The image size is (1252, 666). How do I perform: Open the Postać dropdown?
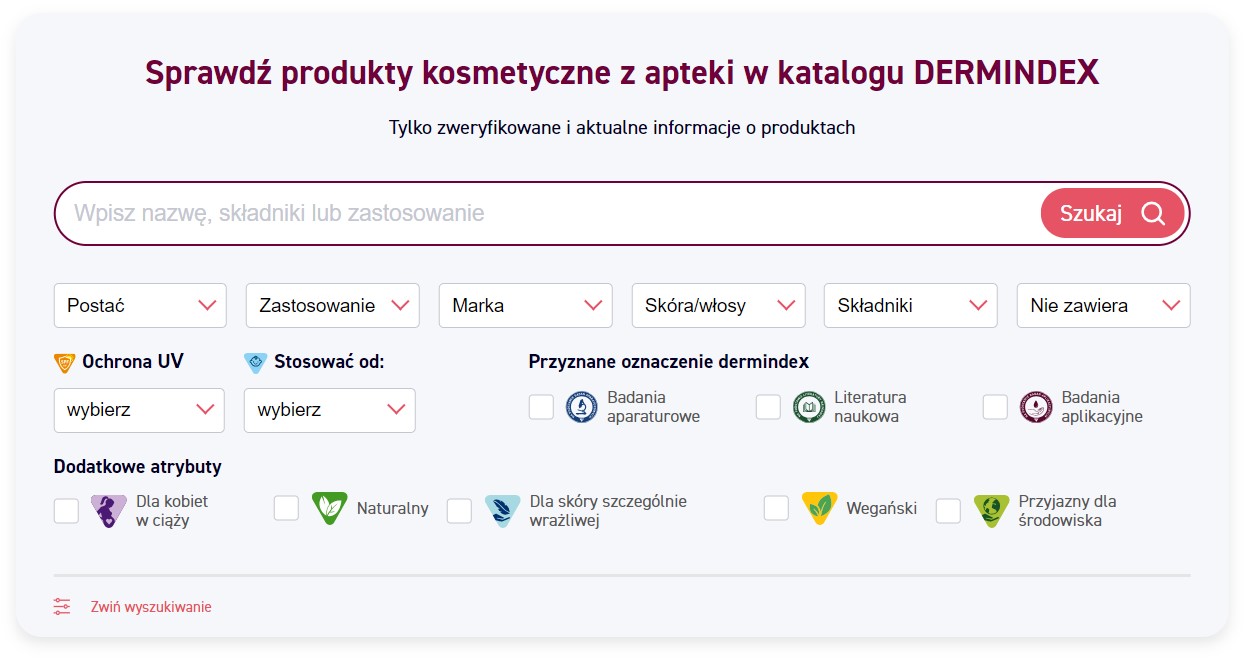pos(140,305)
